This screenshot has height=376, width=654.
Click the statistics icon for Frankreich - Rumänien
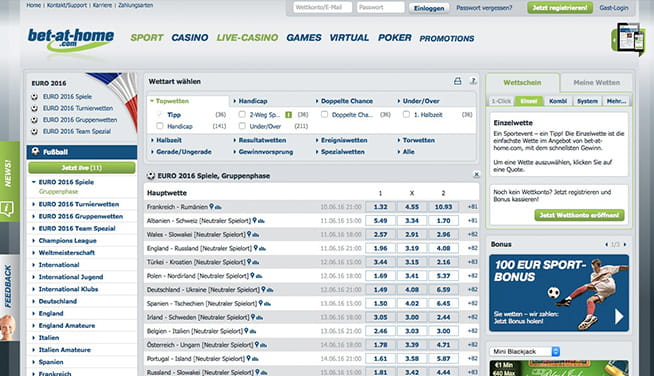coord(218,207)
